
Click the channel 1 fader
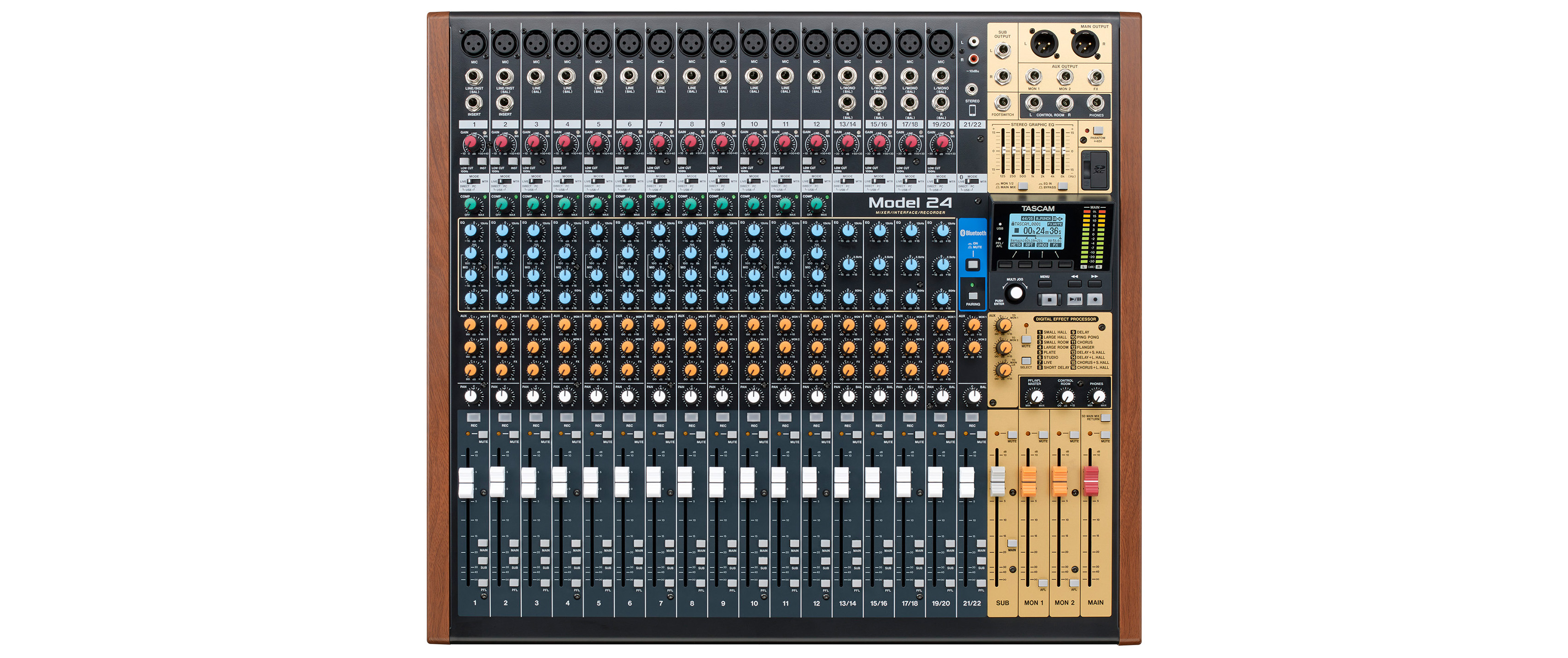(466, 482)
